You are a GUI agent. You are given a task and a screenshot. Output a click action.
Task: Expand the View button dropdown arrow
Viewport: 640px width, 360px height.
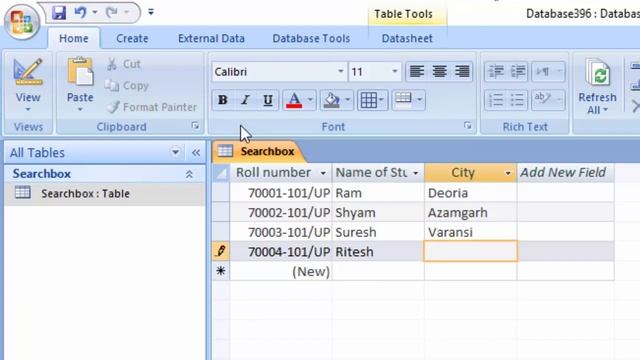[x=28, y=109]
